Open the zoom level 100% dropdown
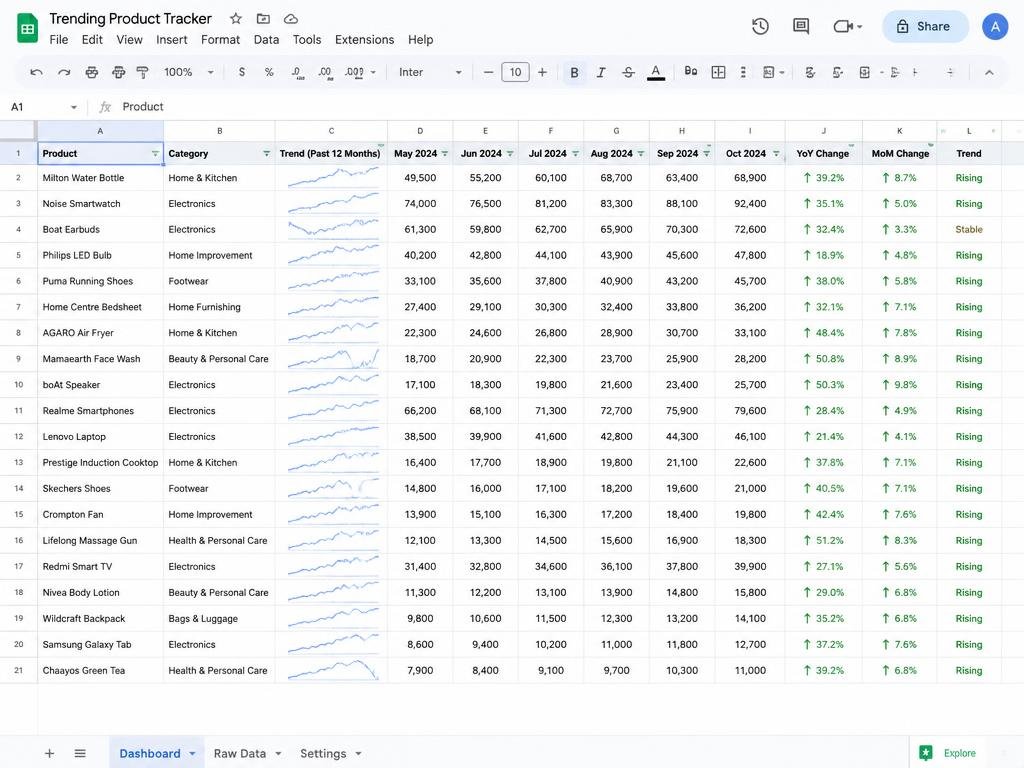Screen dimensions: 1024x768 [x=189, y=72]
